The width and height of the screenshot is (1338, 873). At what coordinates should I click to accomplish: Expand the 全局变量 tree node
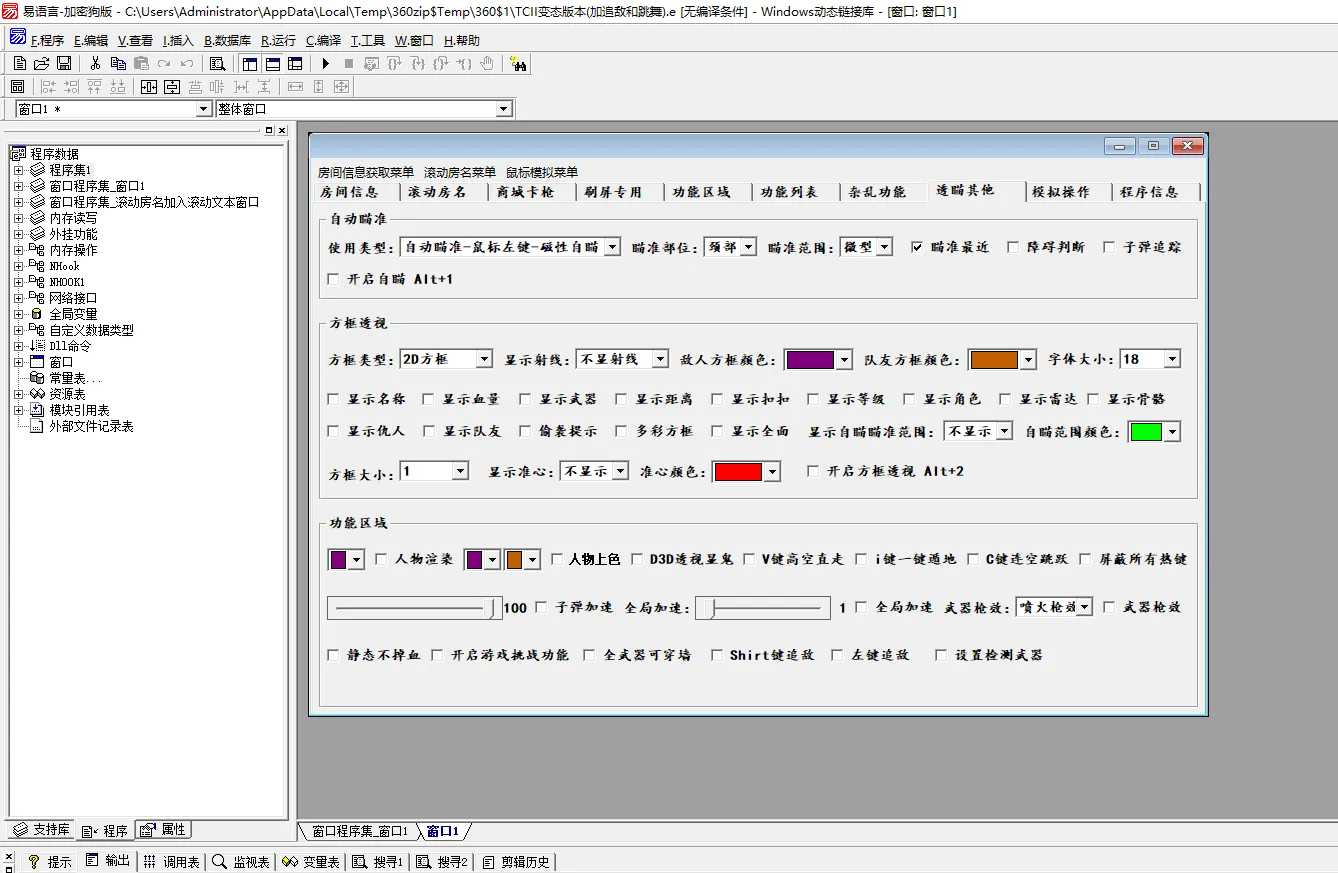pos(18,314)
